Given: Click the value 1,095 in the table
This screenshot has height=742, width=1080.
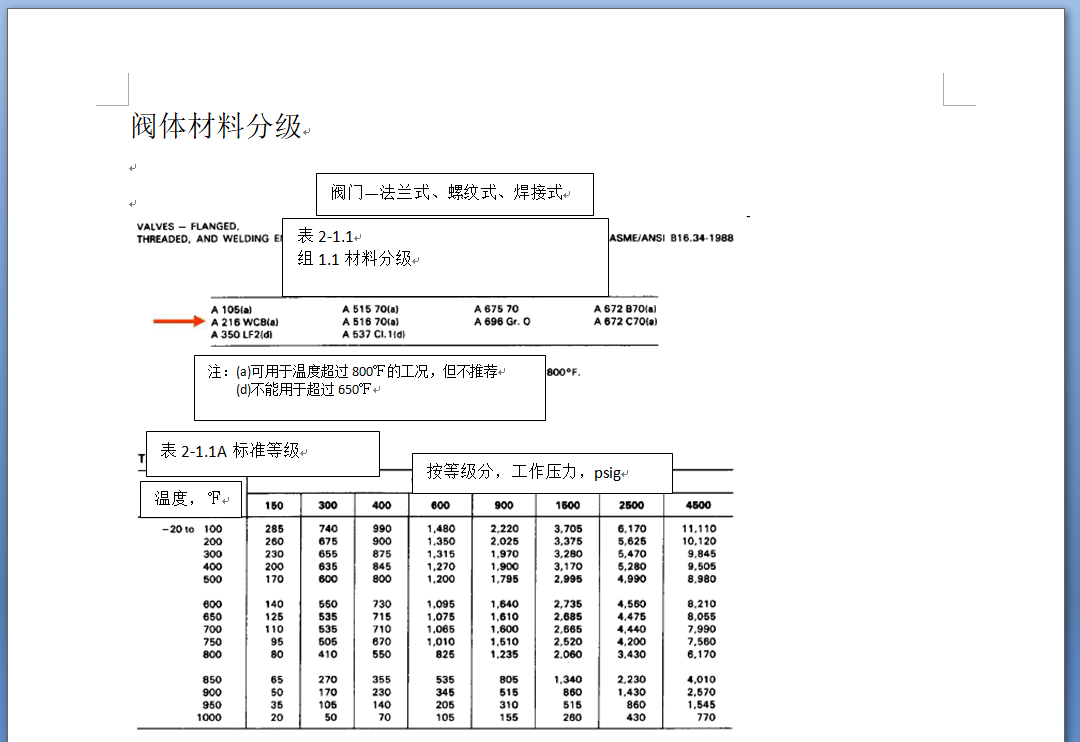Looking at the screenshot, I should pos(441,604).
